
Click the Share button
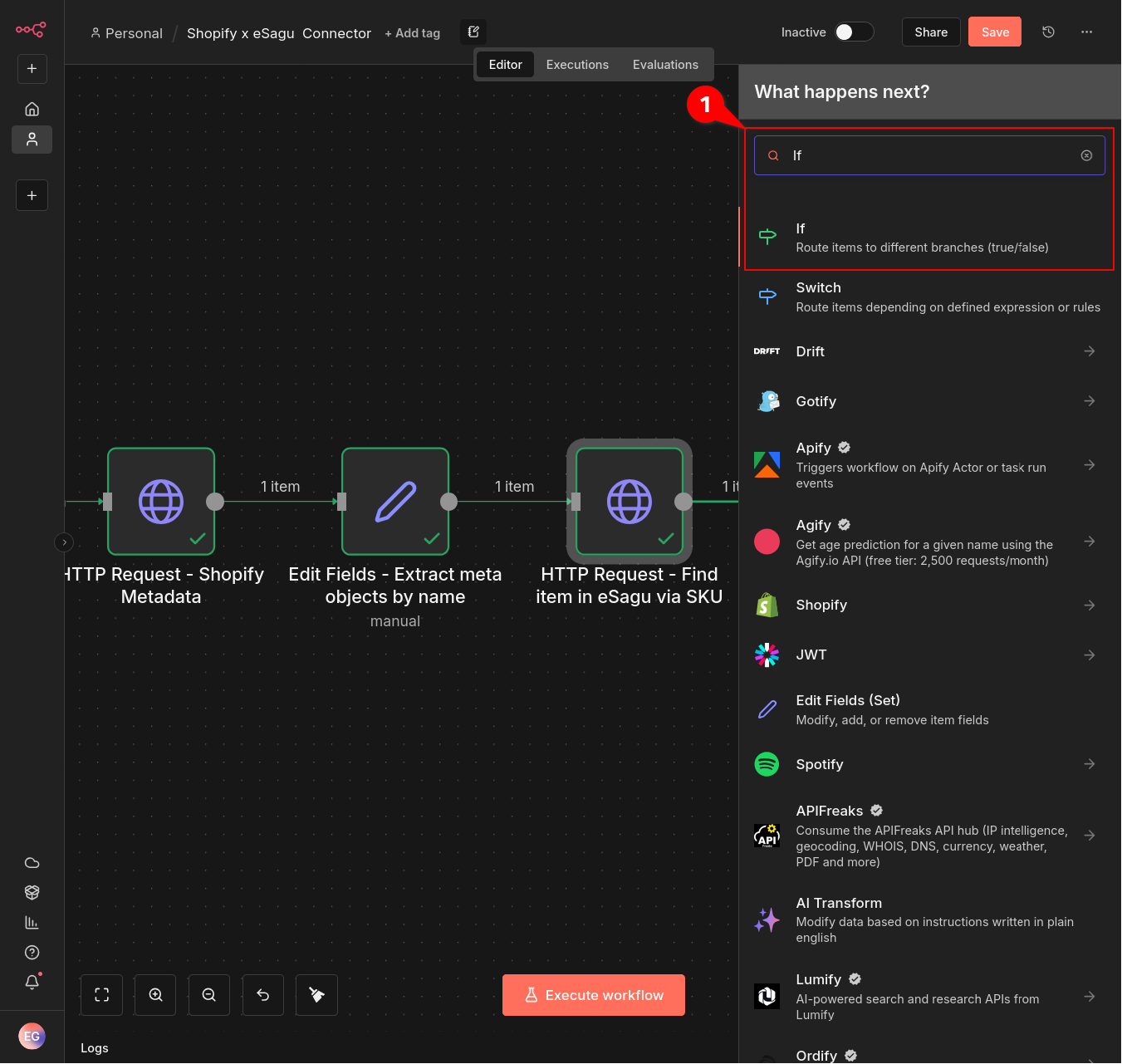coord(931,32)
